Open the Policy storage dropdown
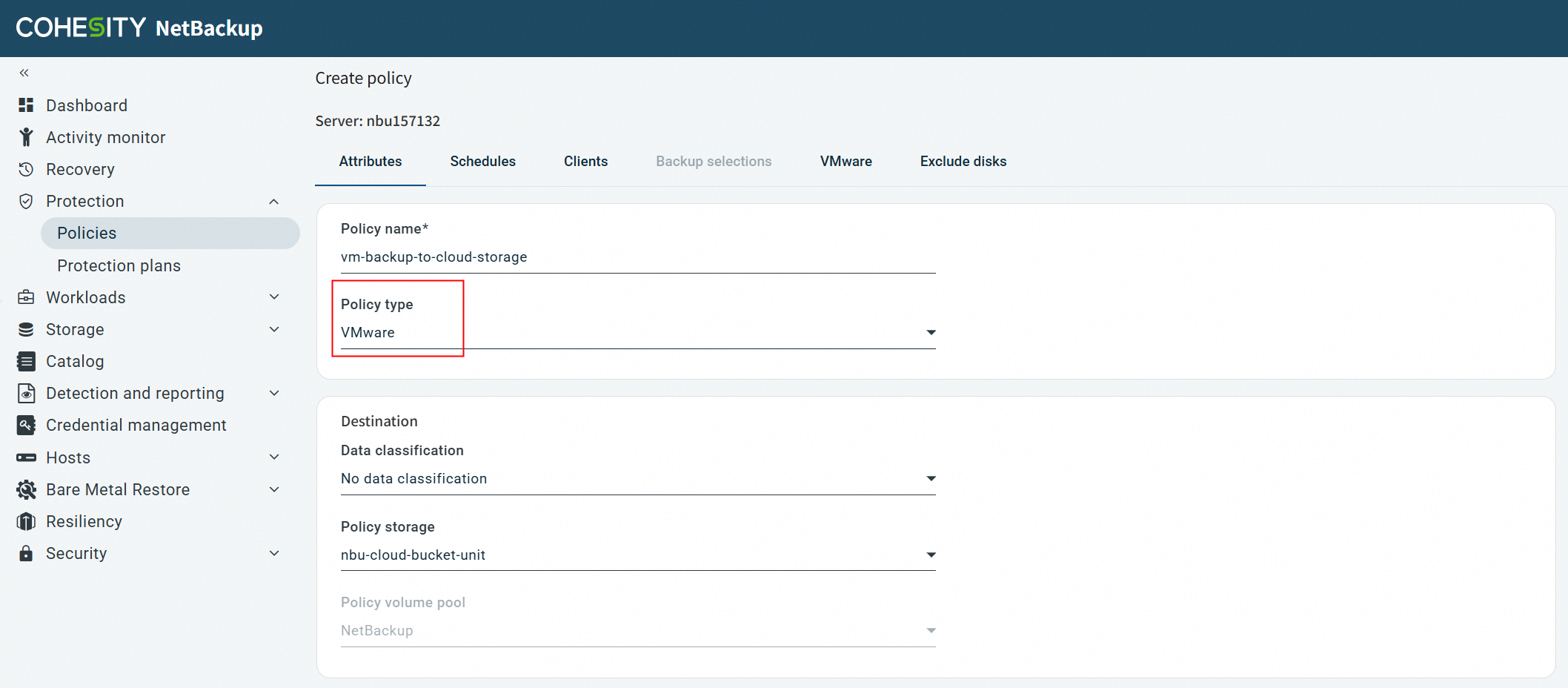This screenshot has width=1568, height=688. [638, 555]
